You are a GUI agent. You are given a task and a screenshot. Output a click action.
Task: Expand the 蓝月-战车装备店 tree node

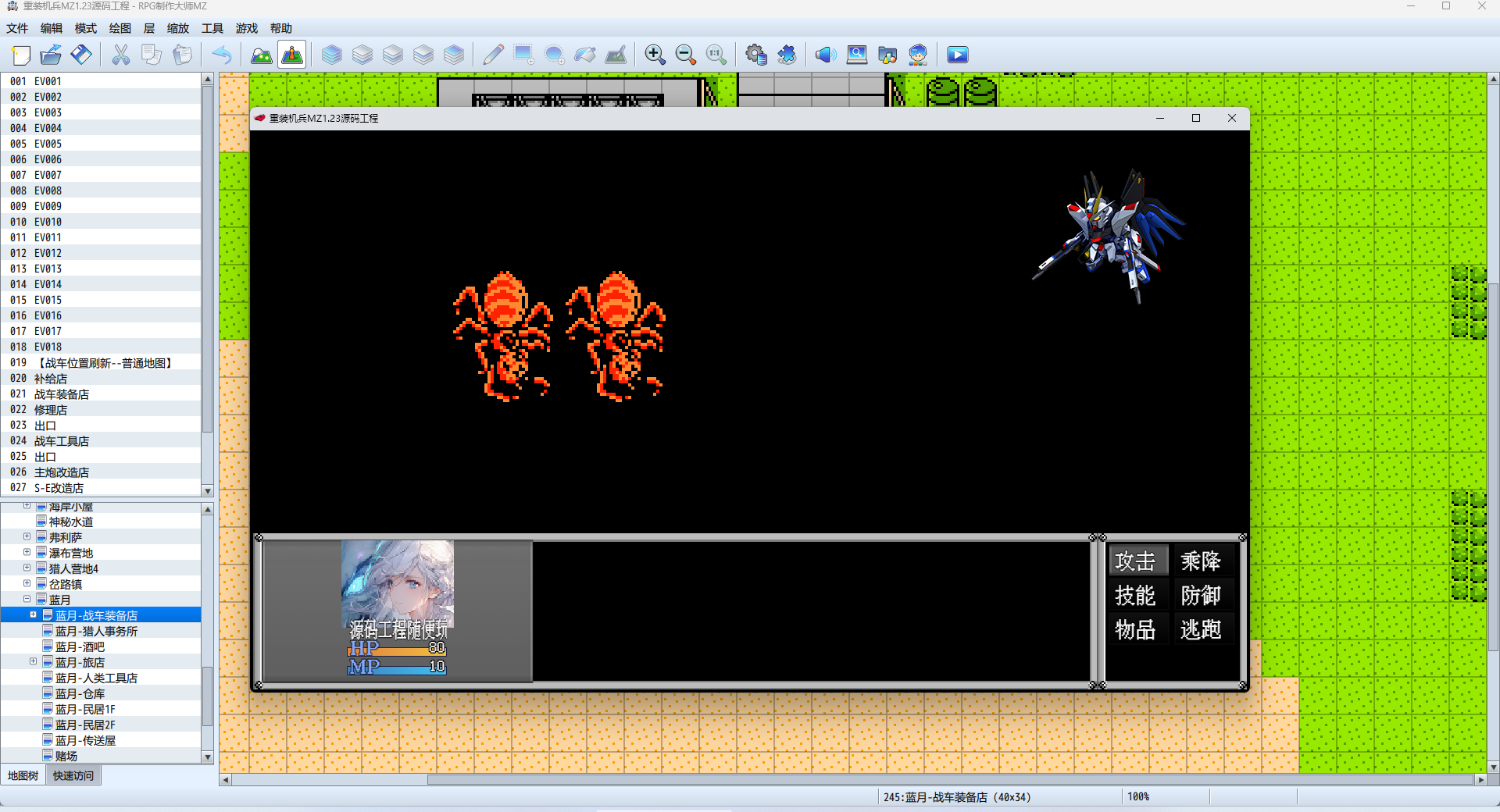[x=34, y=615]
